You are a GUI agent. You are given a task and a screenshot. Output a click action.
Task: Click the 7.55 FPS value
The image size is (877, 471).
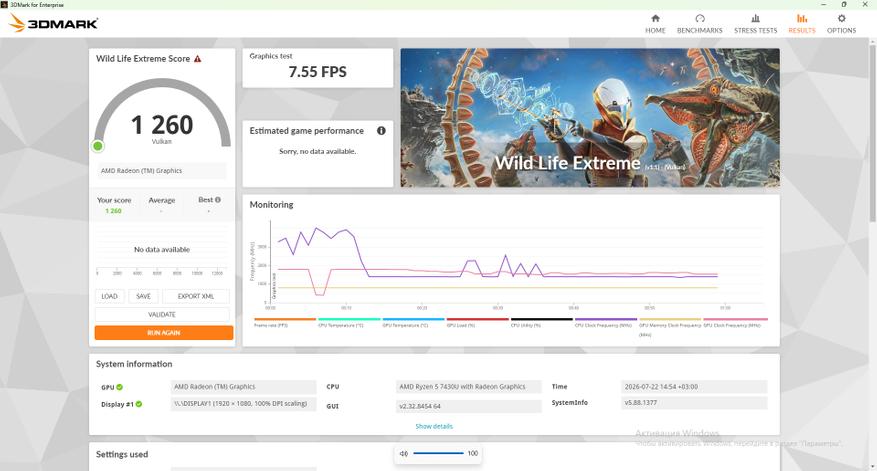318,72
